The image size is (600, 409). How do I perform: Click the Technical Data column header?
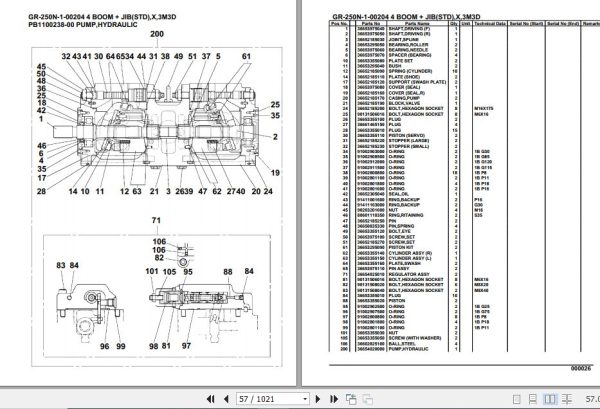490,24
